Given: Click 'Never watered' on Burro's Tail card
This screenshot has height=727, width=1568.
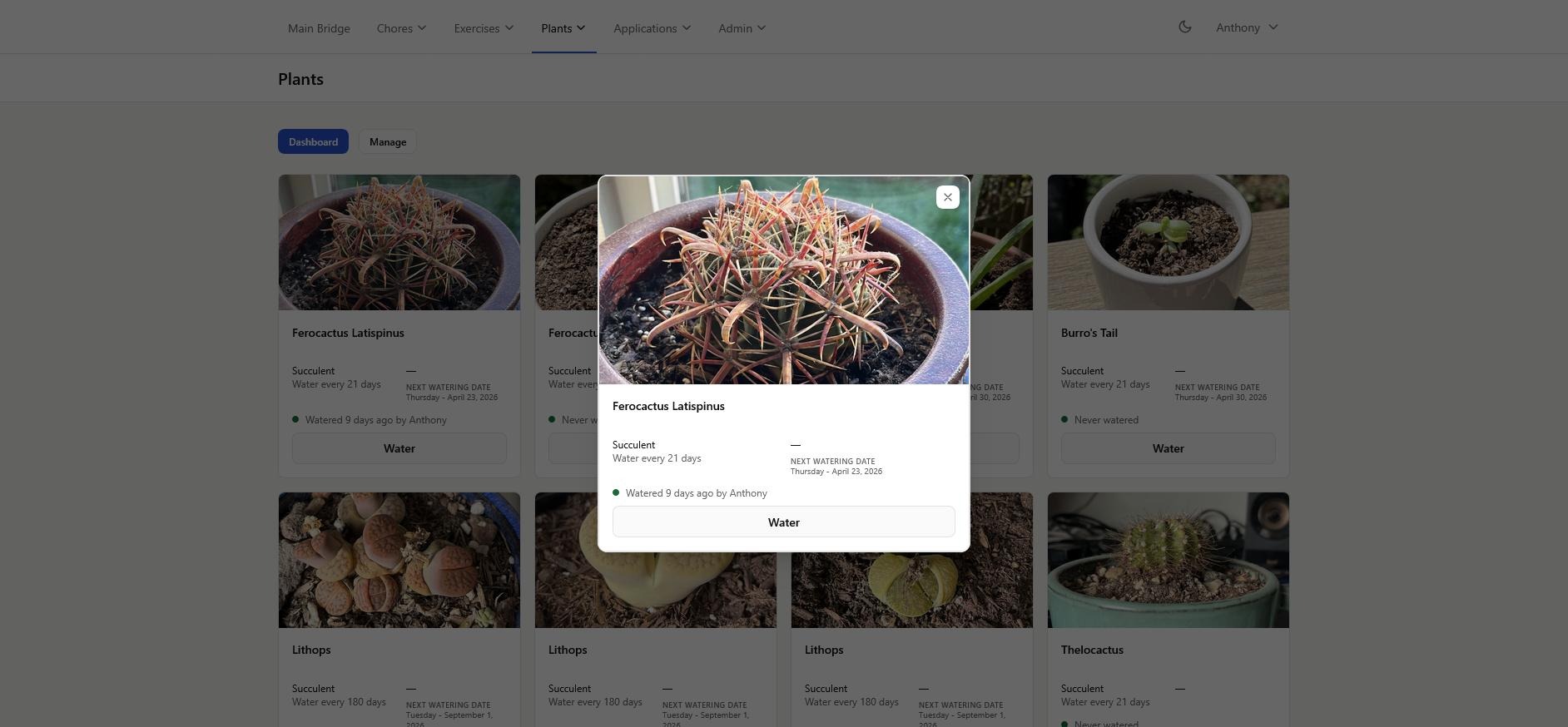Looking at the screenshot, I should click(x=1106, y=420).
